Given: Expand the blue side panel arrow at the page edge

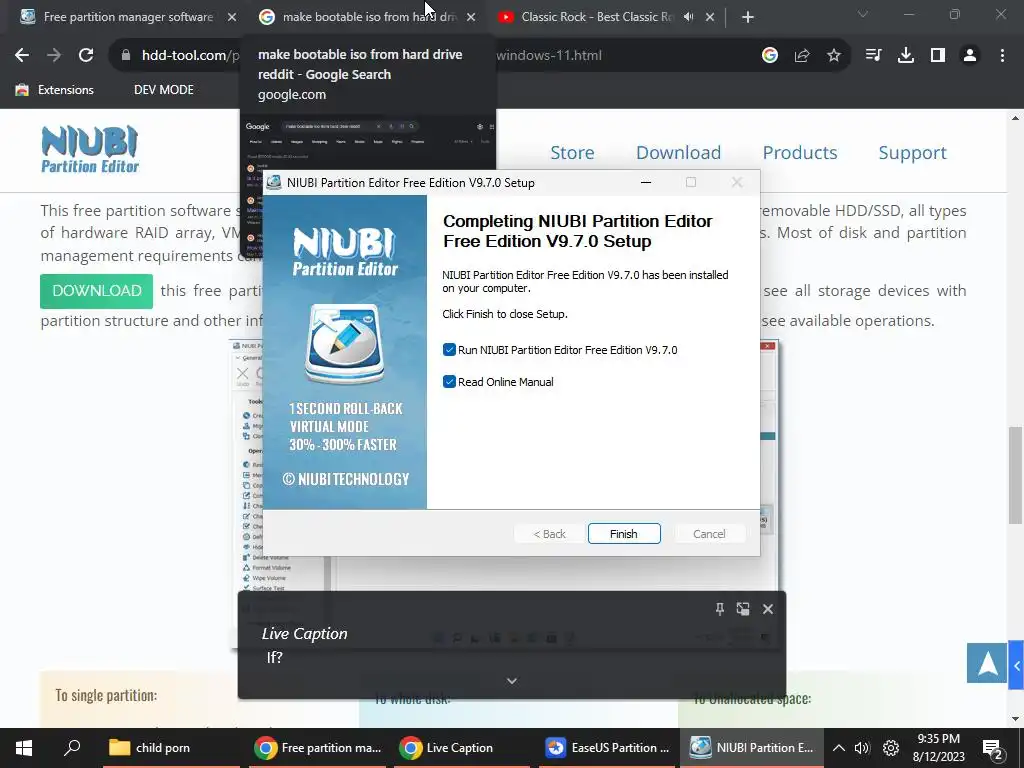Looking at the screenshot, I should 1016,665.
